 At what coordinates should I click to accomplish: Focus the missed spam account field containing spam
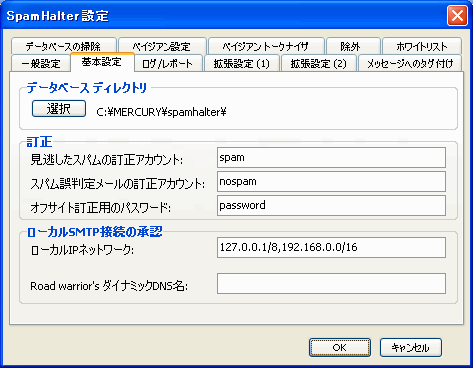(x=331, y=157)
